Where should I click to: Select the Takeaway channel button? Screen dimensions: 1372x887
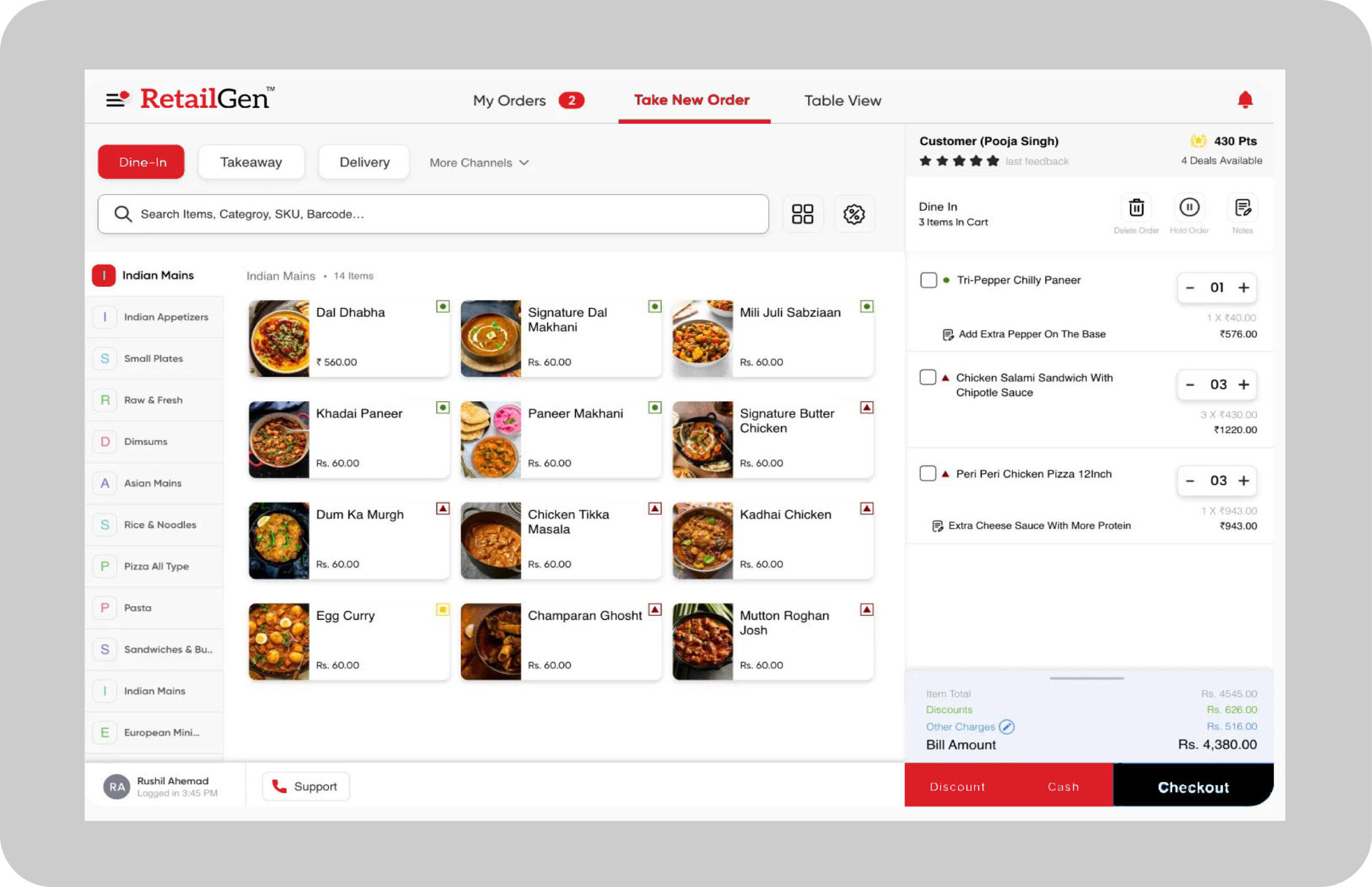coord(251,162)
